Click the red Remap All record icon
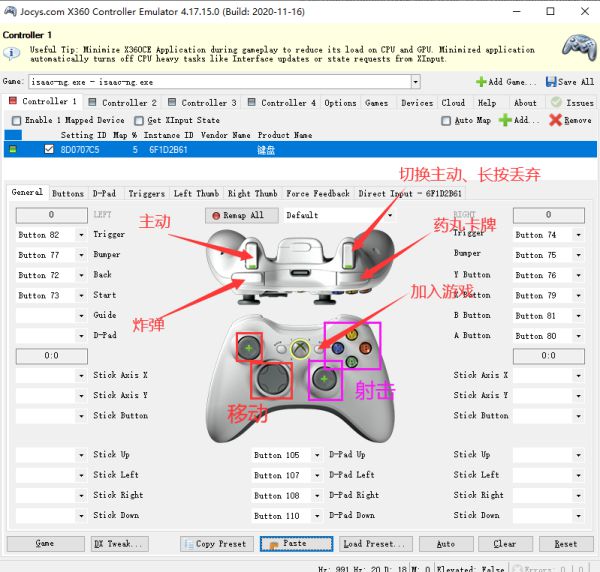Screen dimensions: 600x572 coord(215,215)
